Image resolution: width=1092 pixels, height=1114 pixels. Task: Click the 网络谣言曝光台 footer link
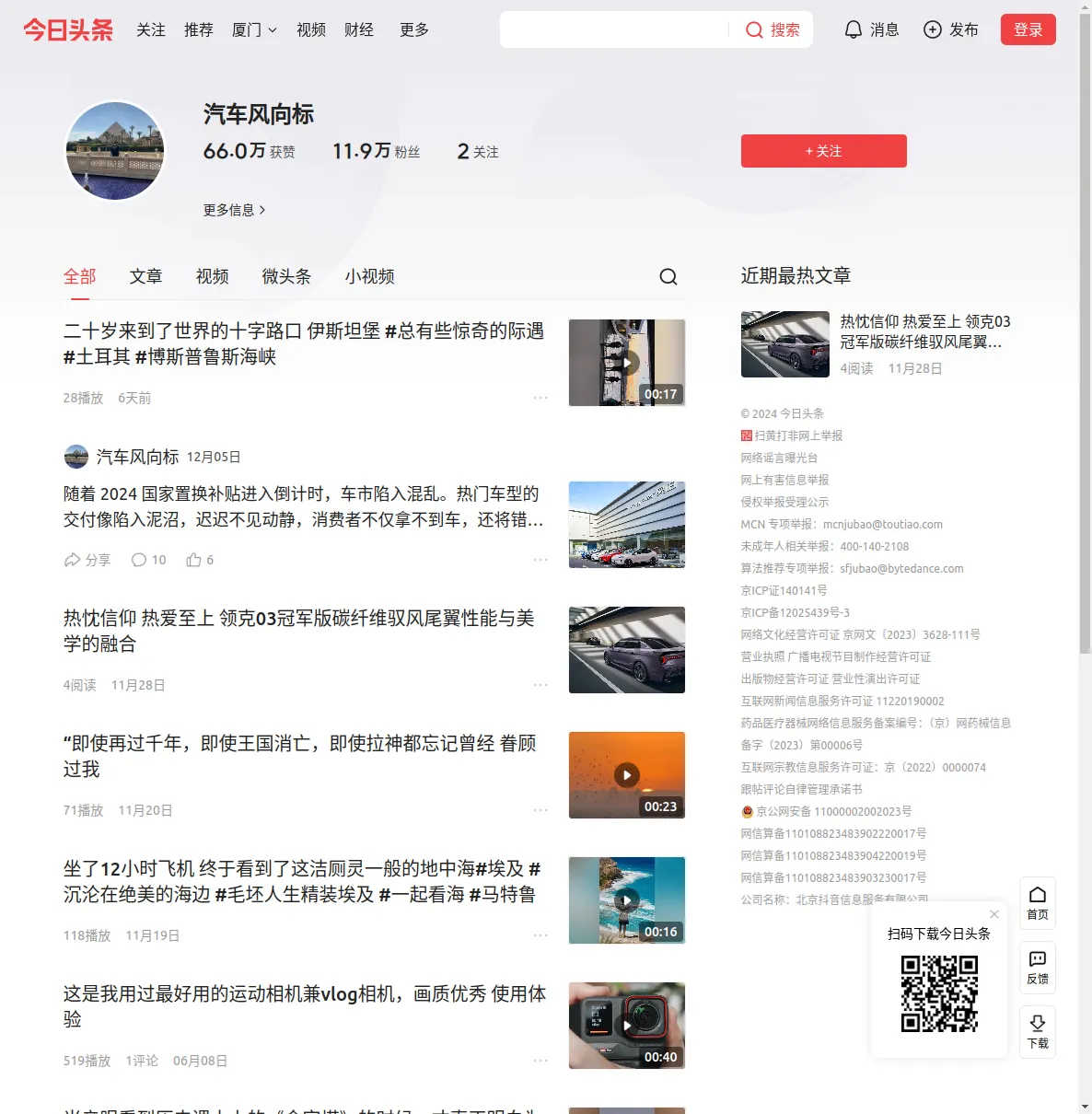[779, 458]
